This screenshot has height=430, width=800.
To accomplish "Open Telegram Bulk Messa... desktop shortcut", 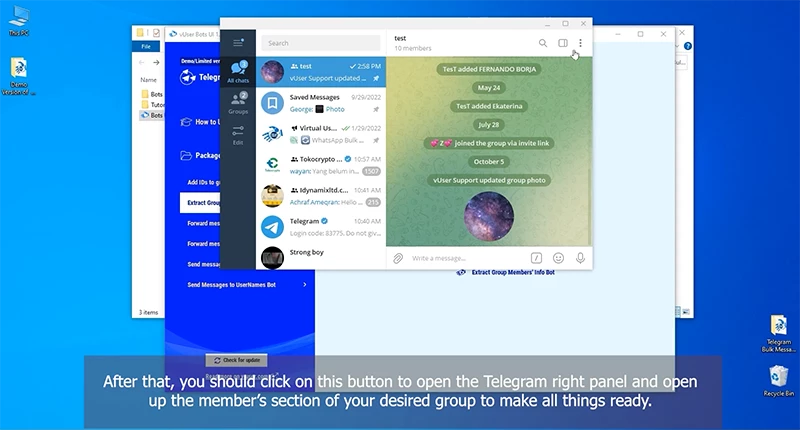I will (x=779, y=334).
